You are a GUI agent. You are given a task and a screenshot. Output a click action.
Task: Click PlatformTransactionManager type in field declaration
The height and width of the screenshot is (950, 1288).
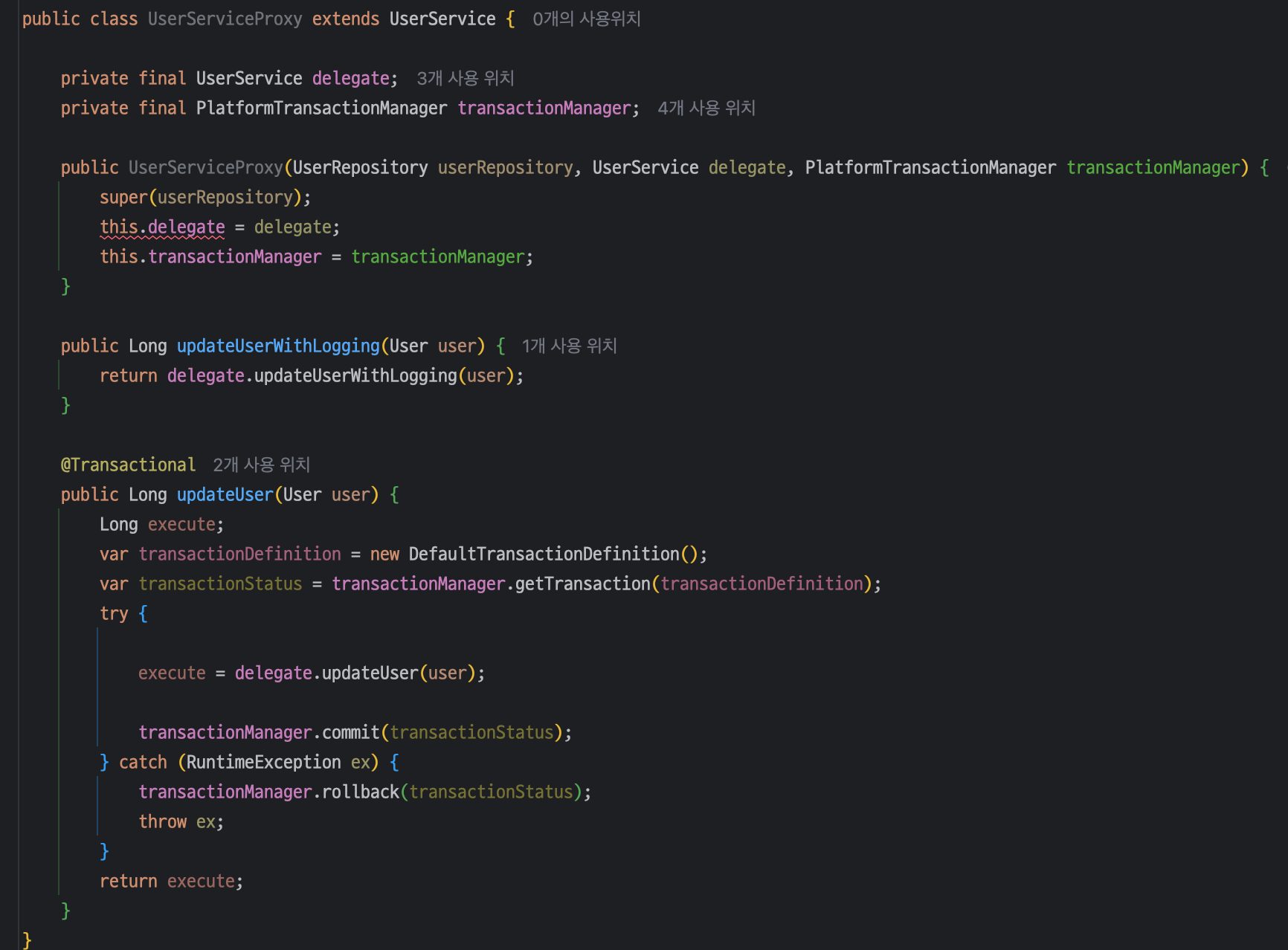pyautogui.click(x=322, y=108)
